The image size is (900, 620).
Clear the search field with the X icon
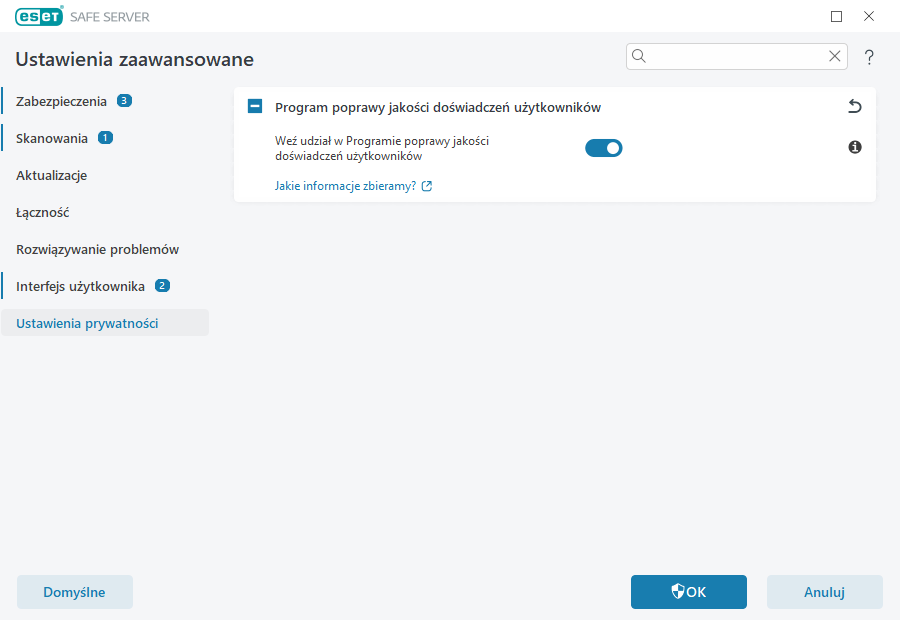coord(835,56)
